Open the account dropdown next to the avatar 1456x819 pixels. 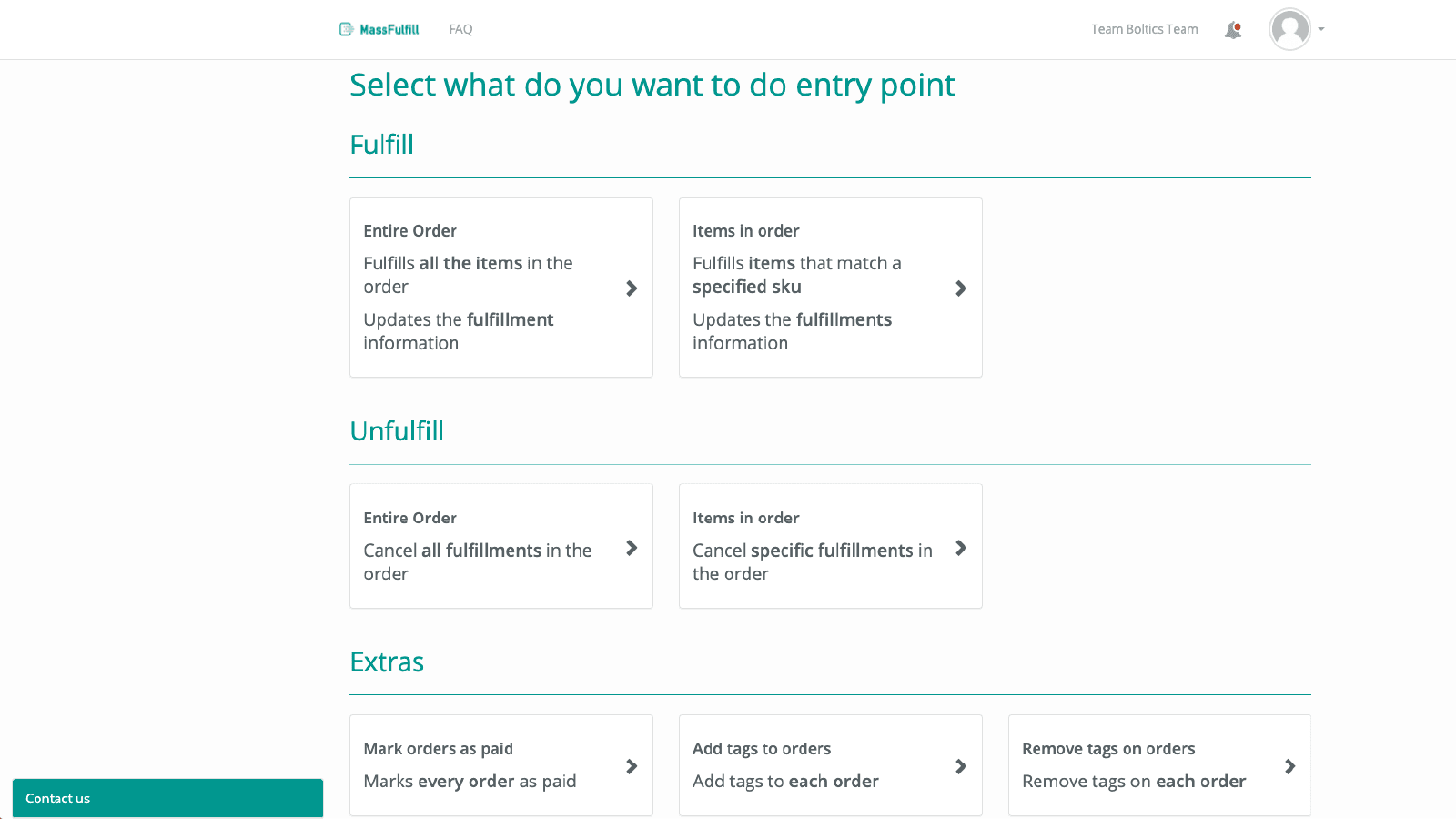point(1321,29)
